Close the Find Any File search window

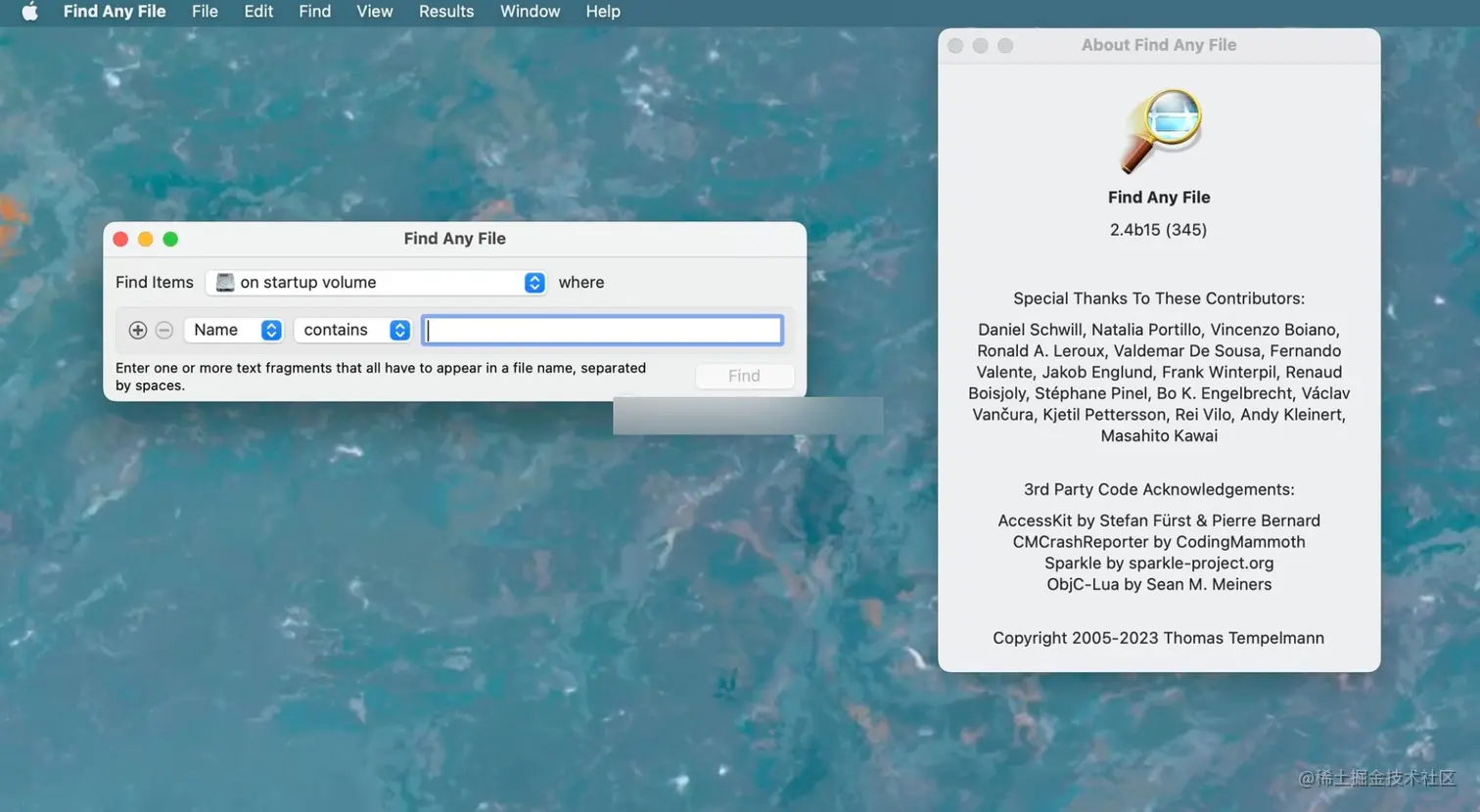pos(120,240)
